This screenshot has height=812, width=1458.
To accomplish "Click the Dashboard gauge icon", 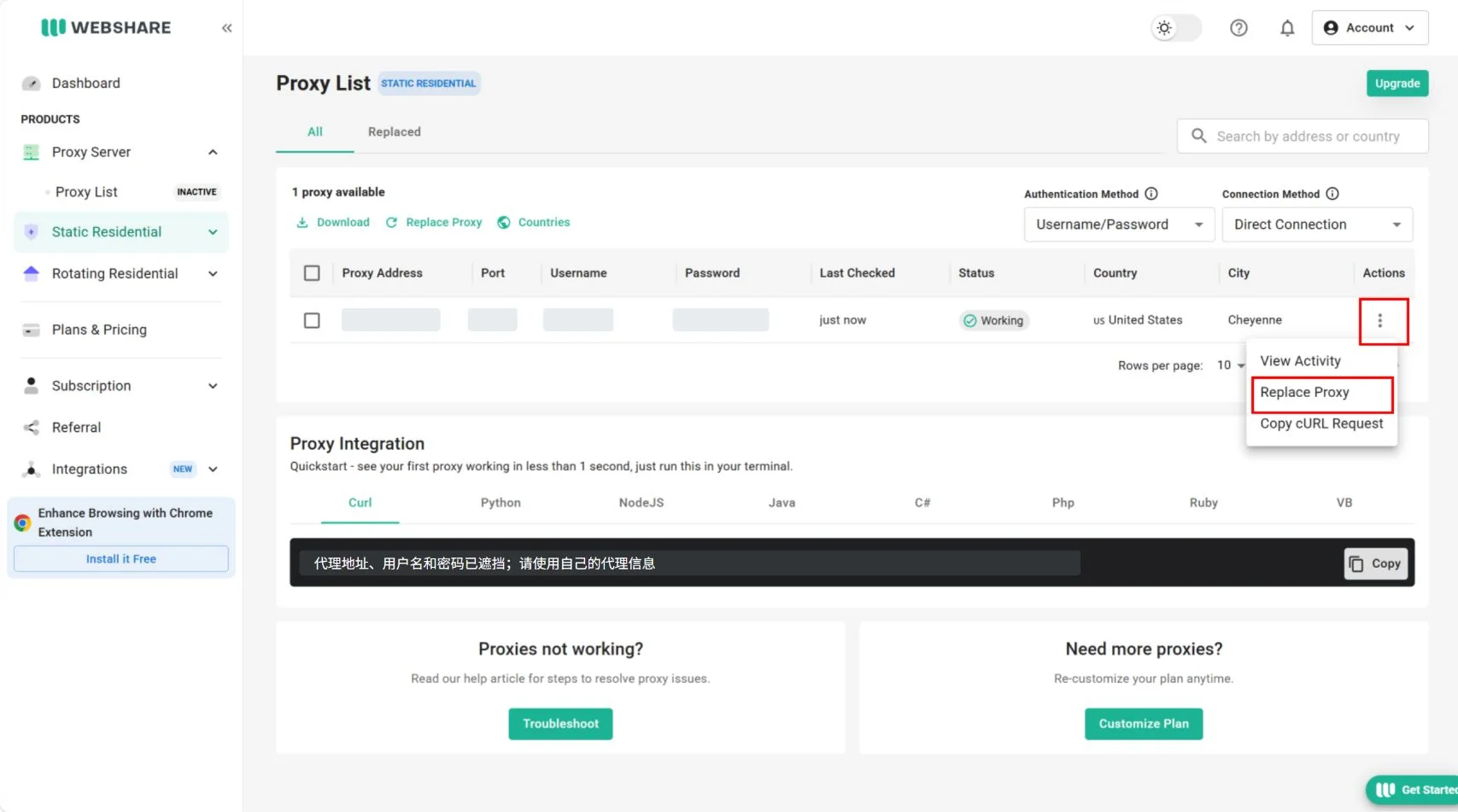I will pos(31,83).
